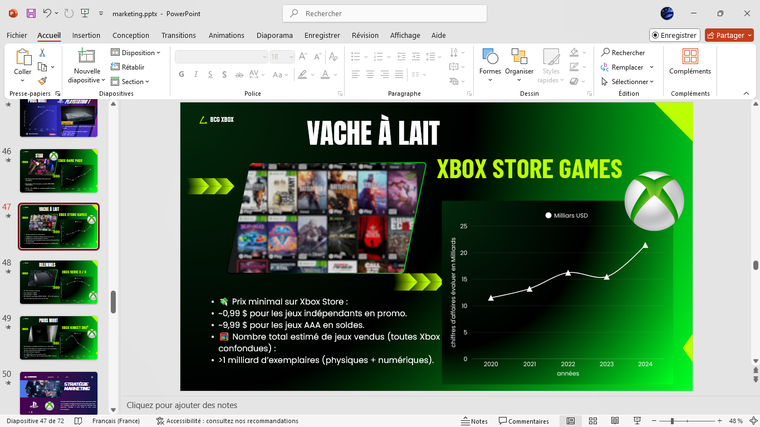Viewport: 760px width, 427px height.
Task: Toggle the Notes pane in status bar
Action: pos(474,421)
